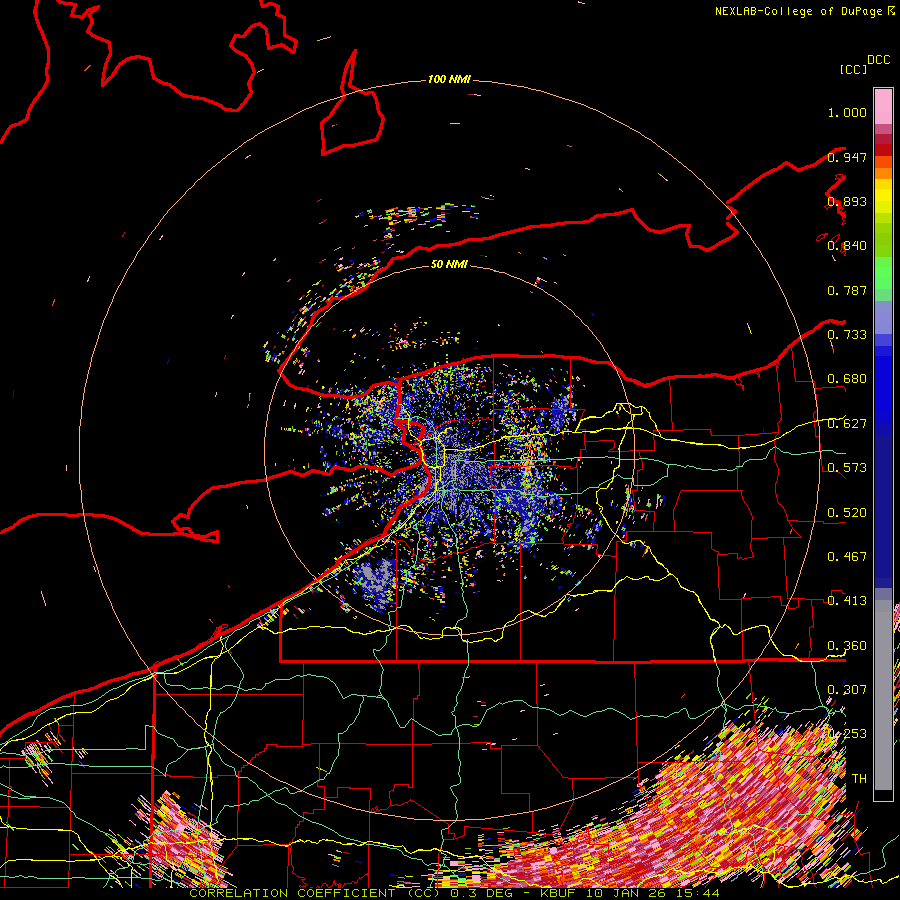The height and width of the screenshot is (900, 900).
Task: Select the 0.253 scale value
Action: pos(847,734)
